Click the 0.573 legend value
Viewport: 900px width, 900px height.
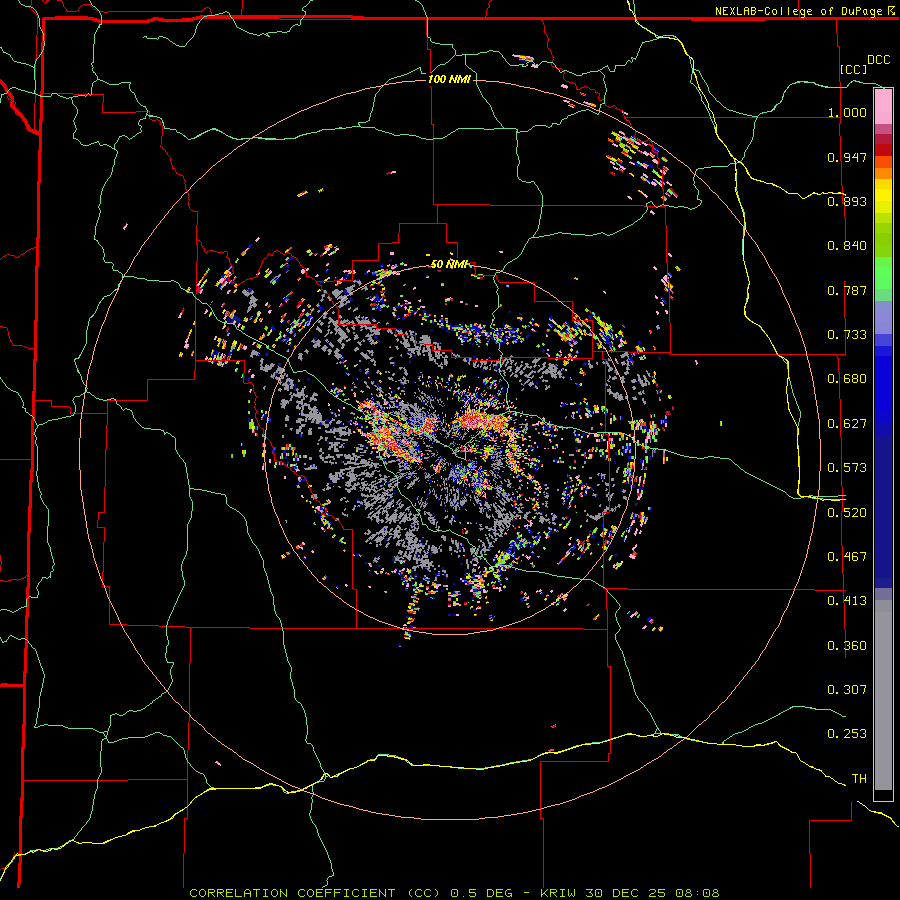(x=847, y=468)
